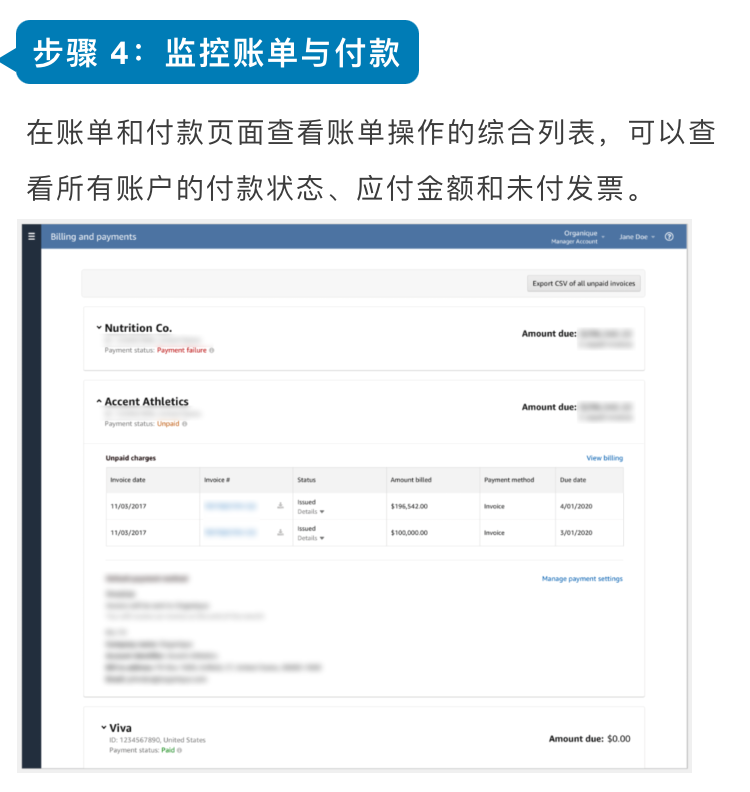Click the 3/01/2020 due date
This screenshot has height=792, width=750.
tap(576, 532)
